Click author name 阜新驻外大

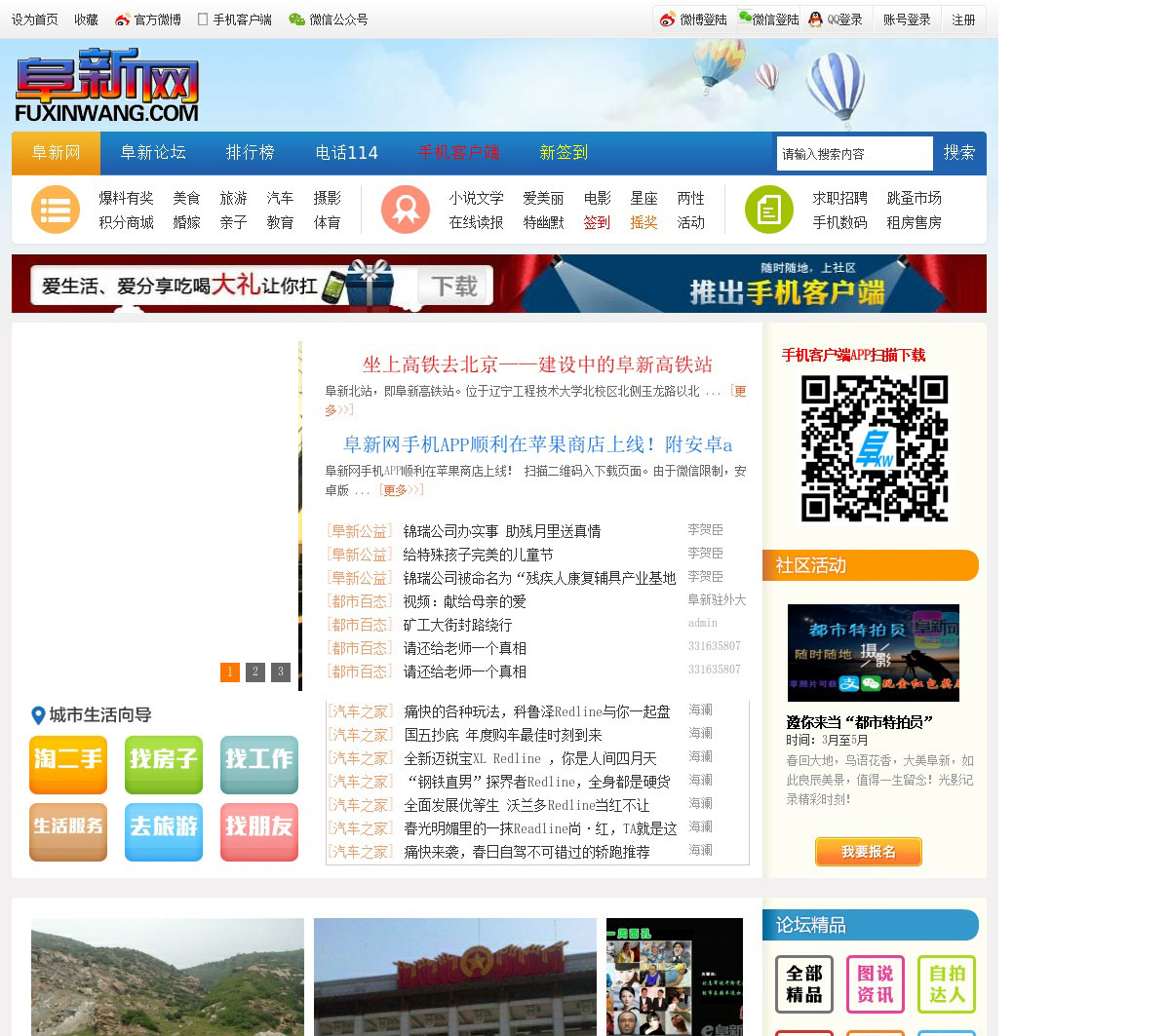(717, 599)
